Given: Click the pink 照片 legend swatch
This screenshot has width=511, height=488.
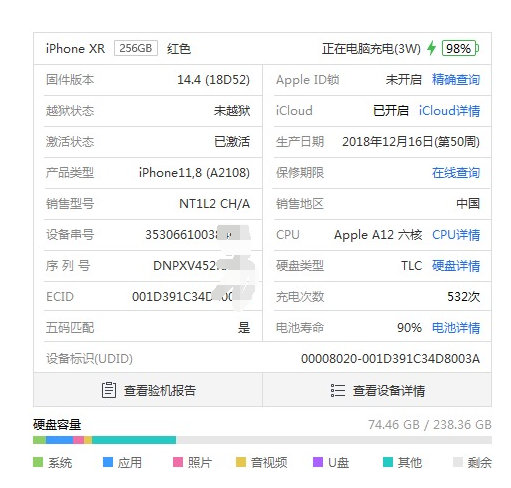Looking at the screenshot, I should click(178, 462).
